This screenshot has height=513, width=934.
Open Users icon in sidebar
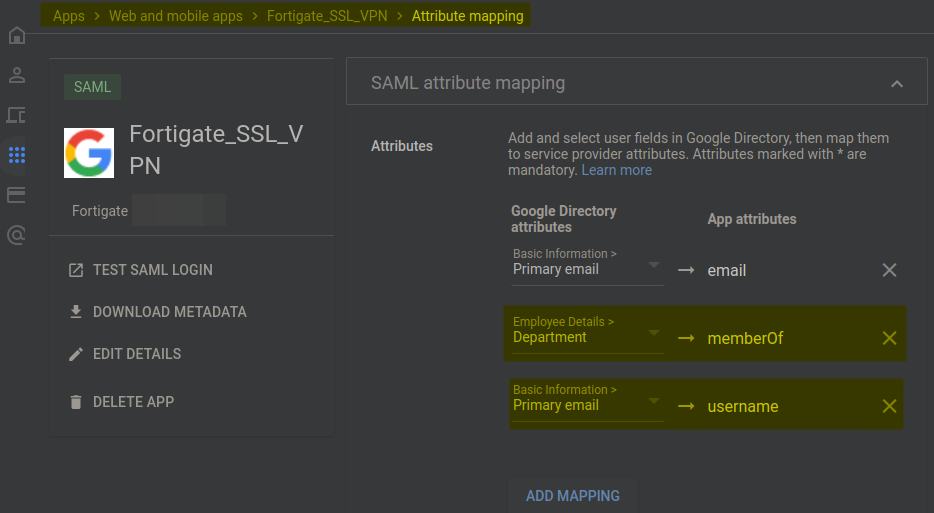16,75
